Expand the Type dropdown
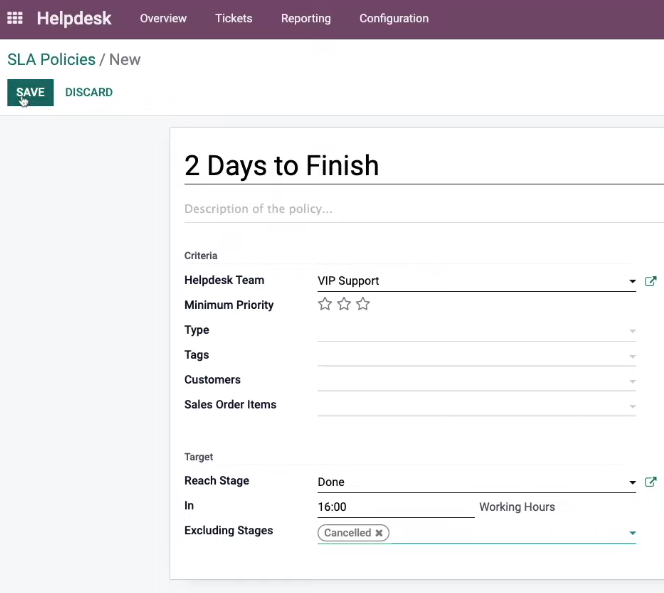 tap(476, 330)
